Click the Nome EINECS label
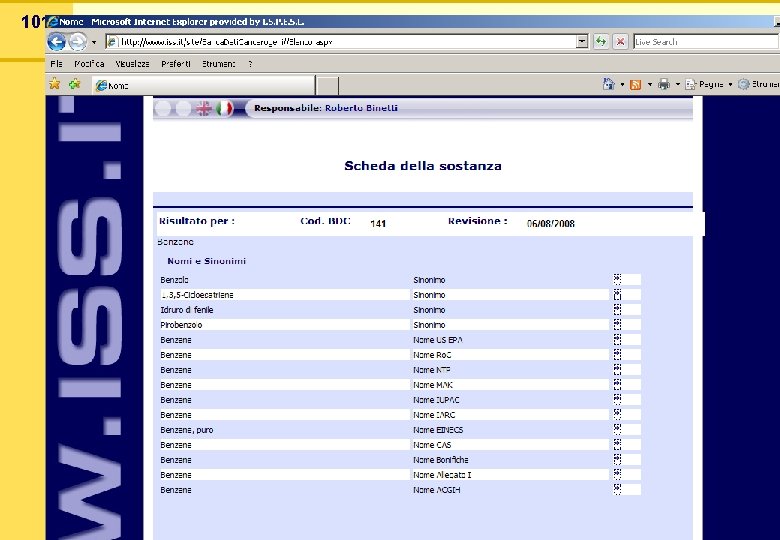The height and width of the screenshot is (540, 780). tap(438, 430)
